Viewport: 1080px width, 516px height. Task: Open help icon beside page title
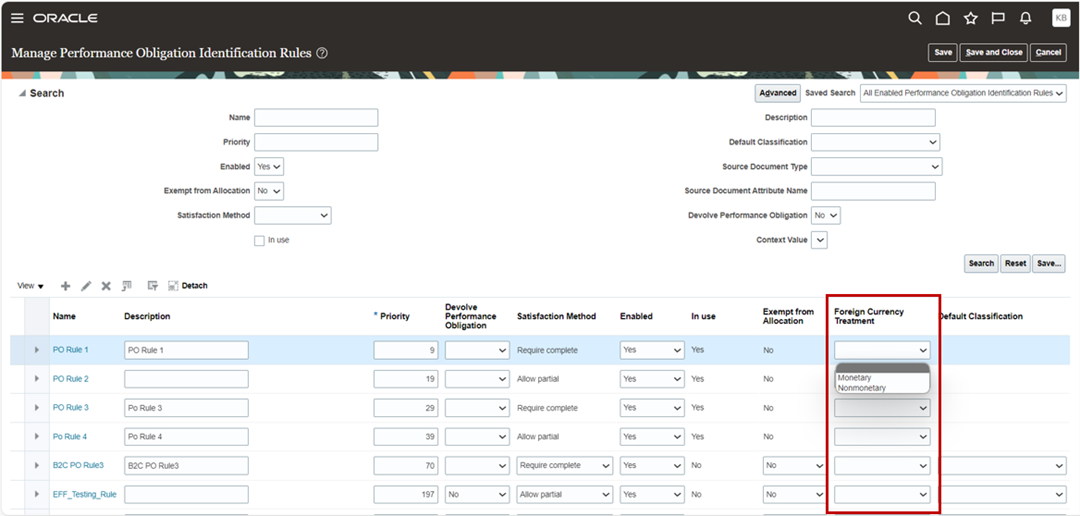click(322, 53)
